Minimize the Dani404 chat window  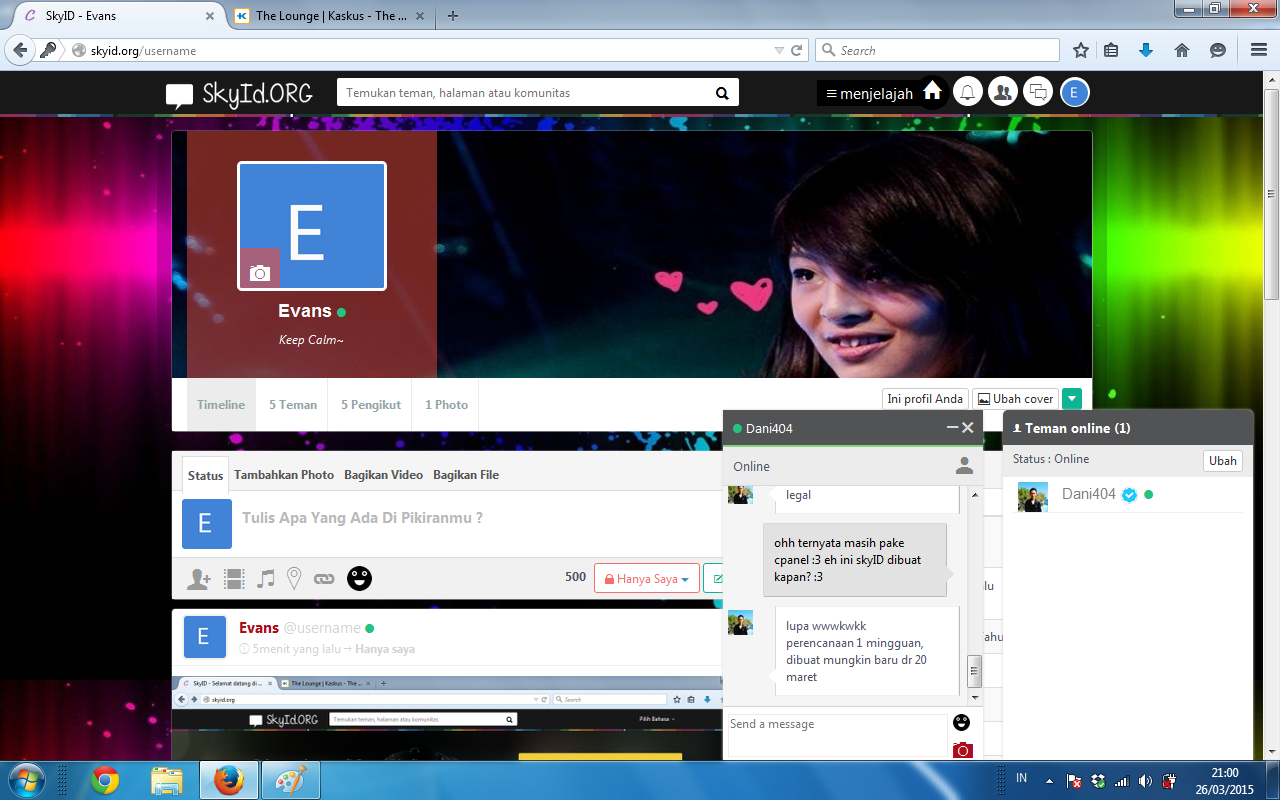[953, 428]
